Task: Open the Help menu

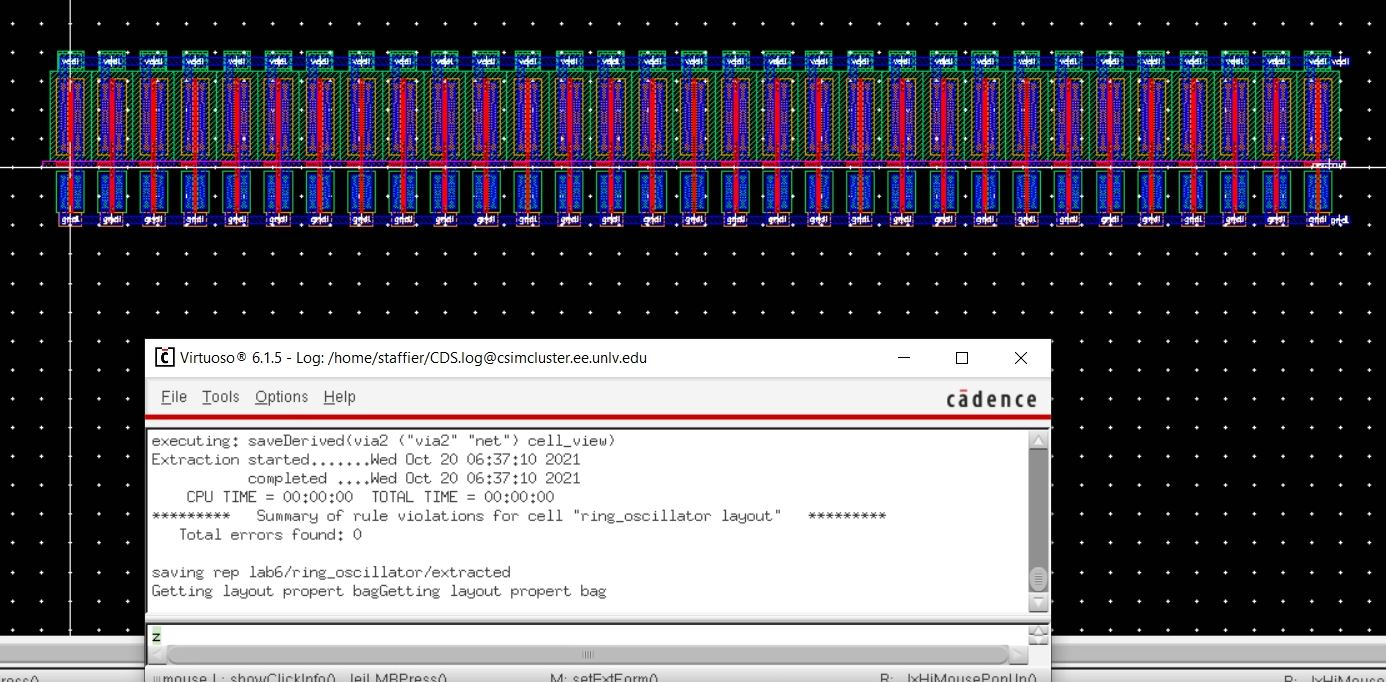Action: (339, 397)
